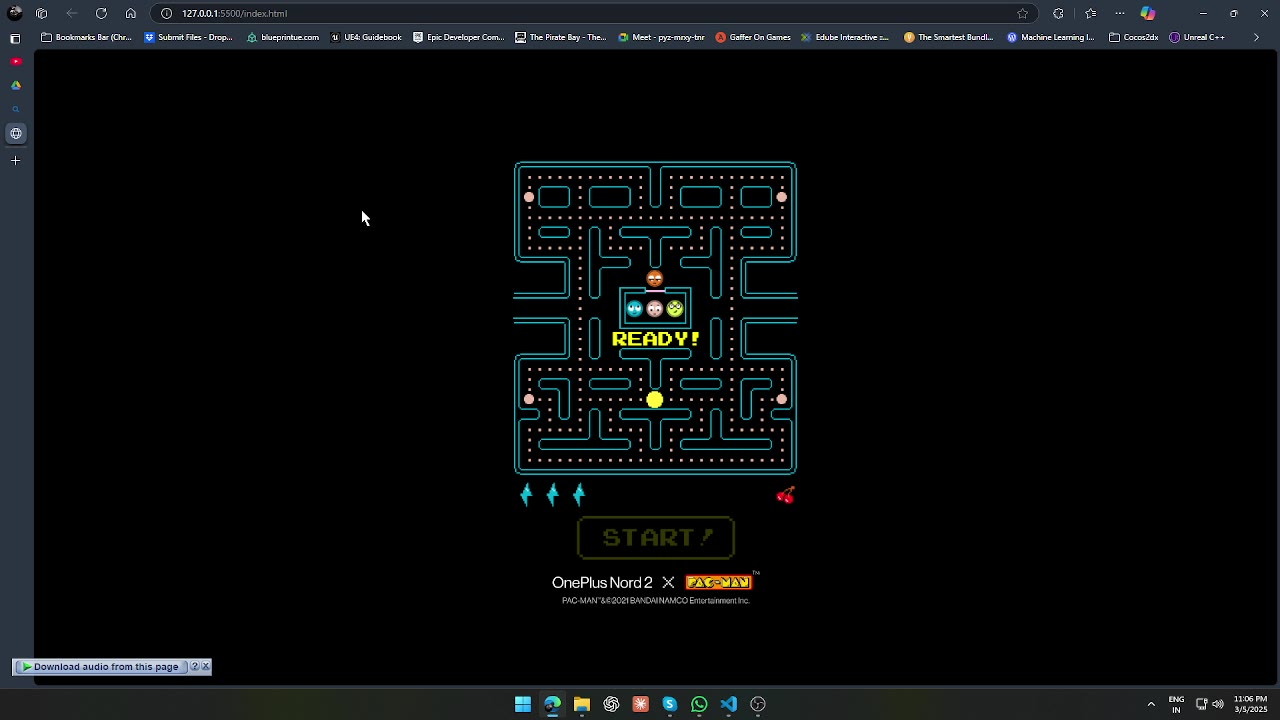Open The Smartest Bundl... bookmark
Viewport: 1280px width, 720px height.
(x=948, y=37)
